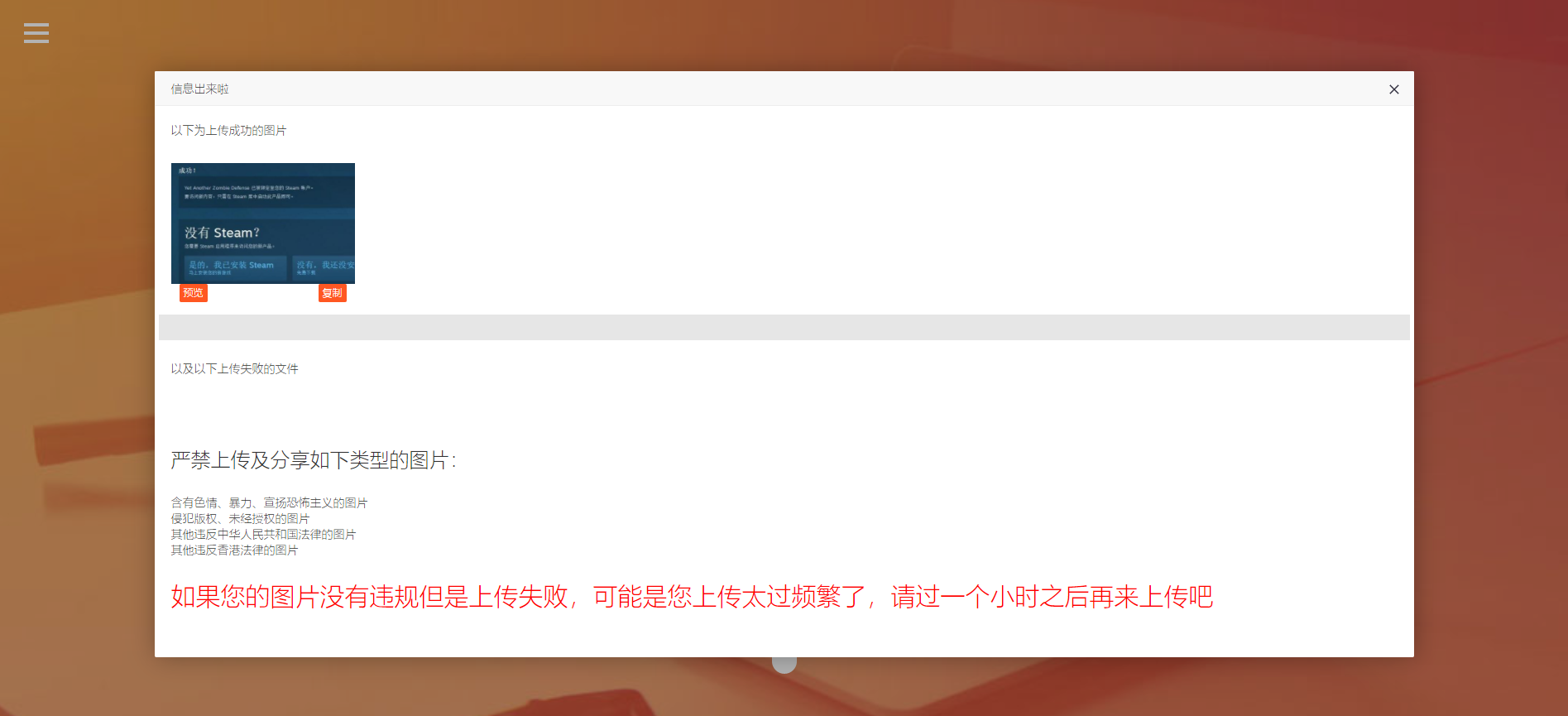
Task: Click 是的，我已安装 Steam inside the thumbnail
Action: [x=232, y=265]
